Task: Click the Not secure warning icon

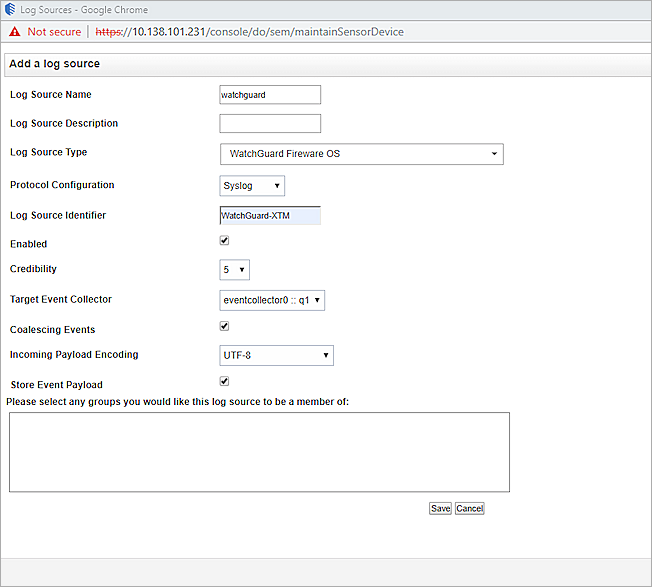Action: 14,31
